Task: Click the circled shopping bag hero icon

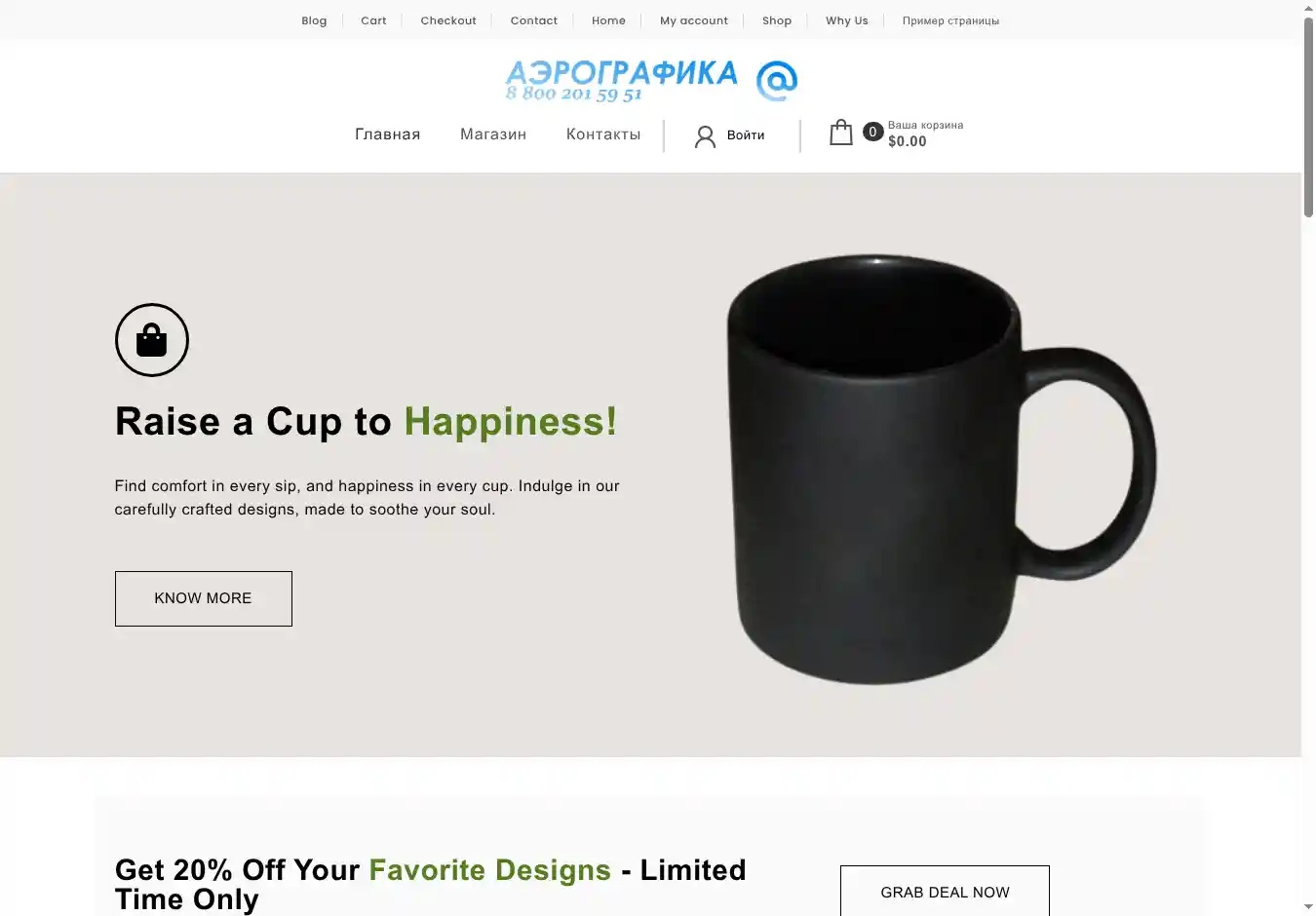Action: pos(152,340)
